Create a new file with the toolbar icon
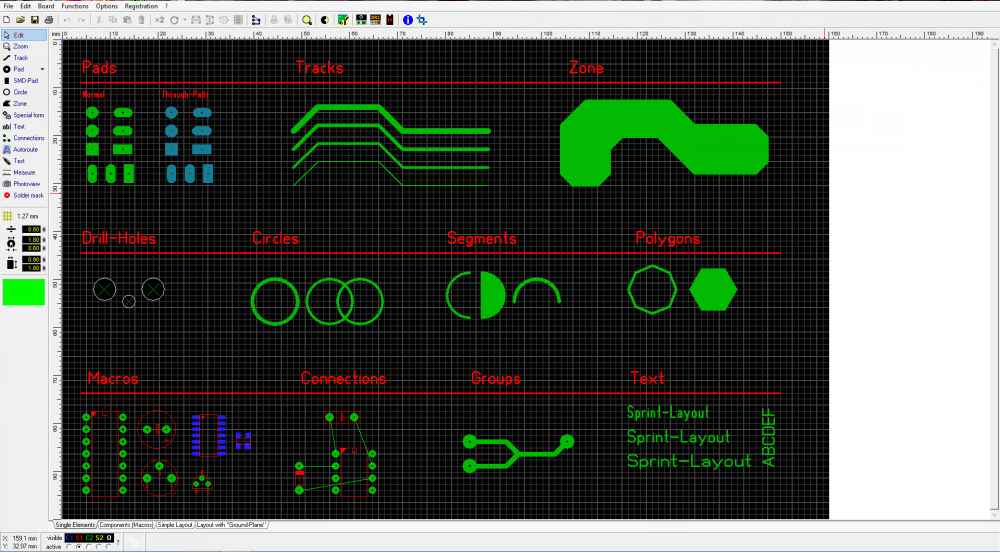 pyautogui.click(x=6, y=20)
